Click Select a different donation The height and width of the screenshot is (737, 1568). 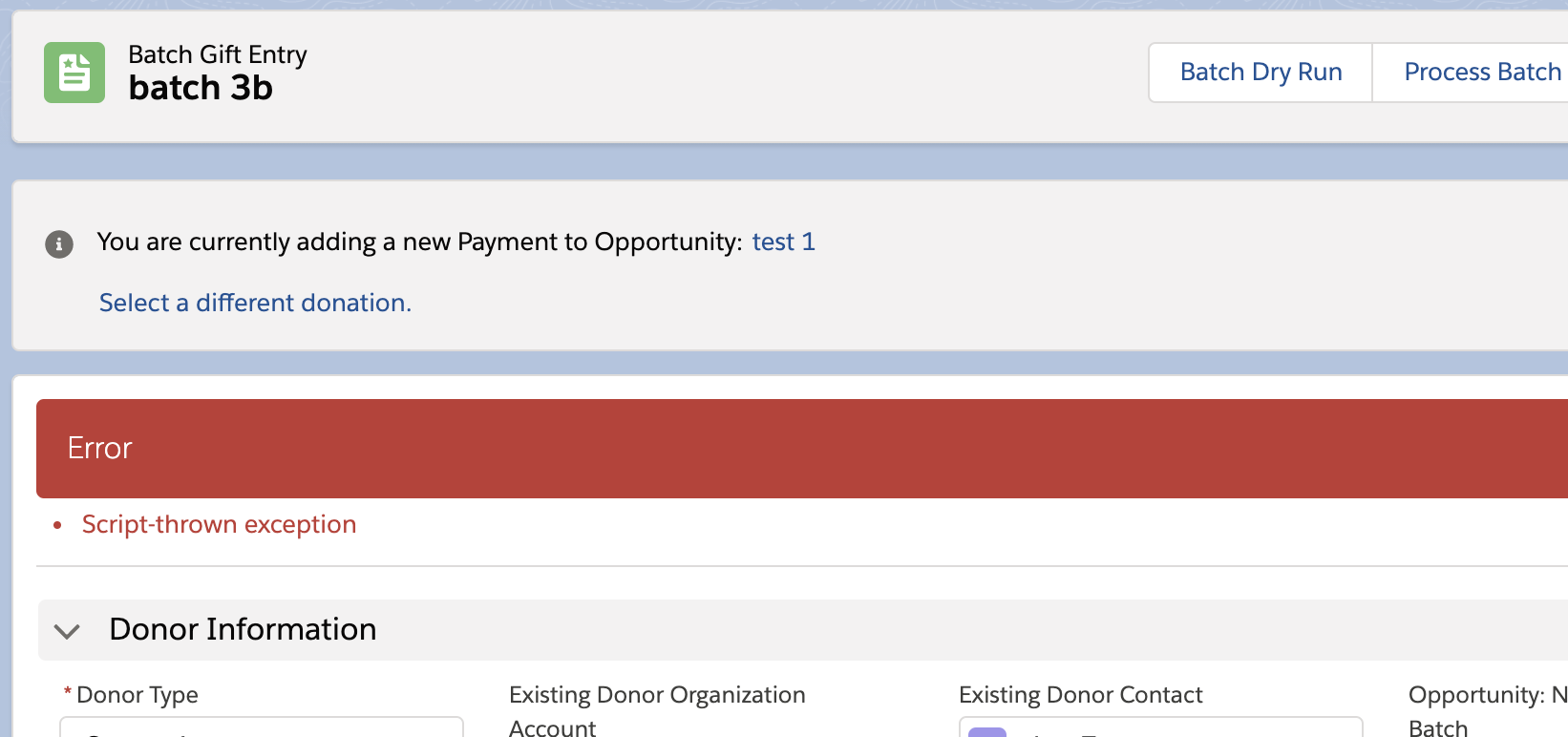pyautogui.click(x=255, y=303)
